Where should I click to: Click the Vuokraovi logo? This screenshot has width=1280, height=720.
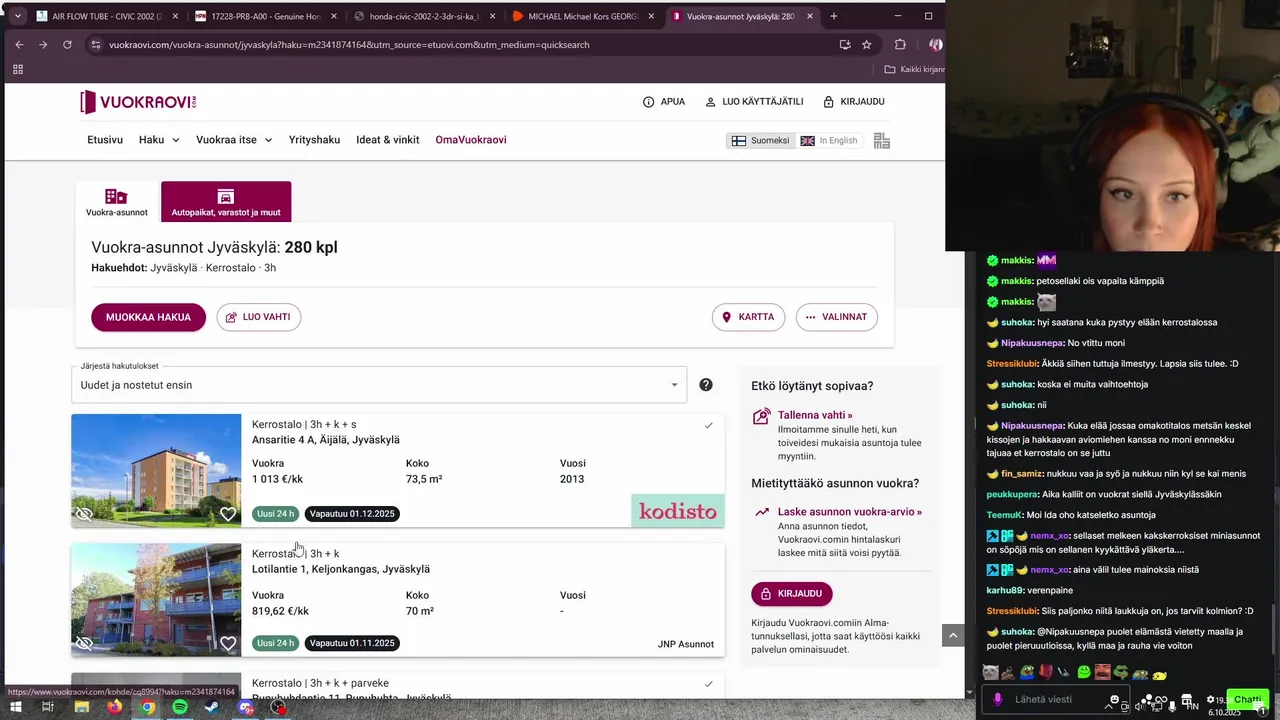coord(138,102)
